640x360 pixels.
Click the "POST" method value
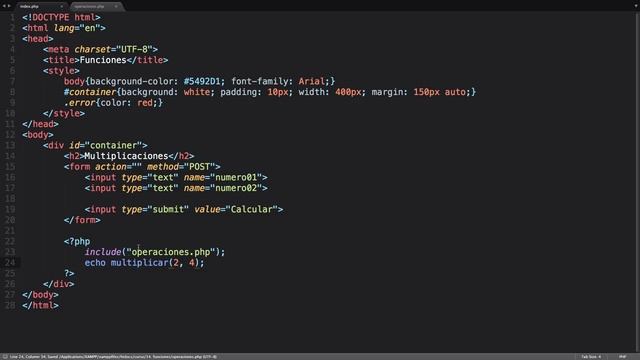pyautogui.click(x=199, y=167)
